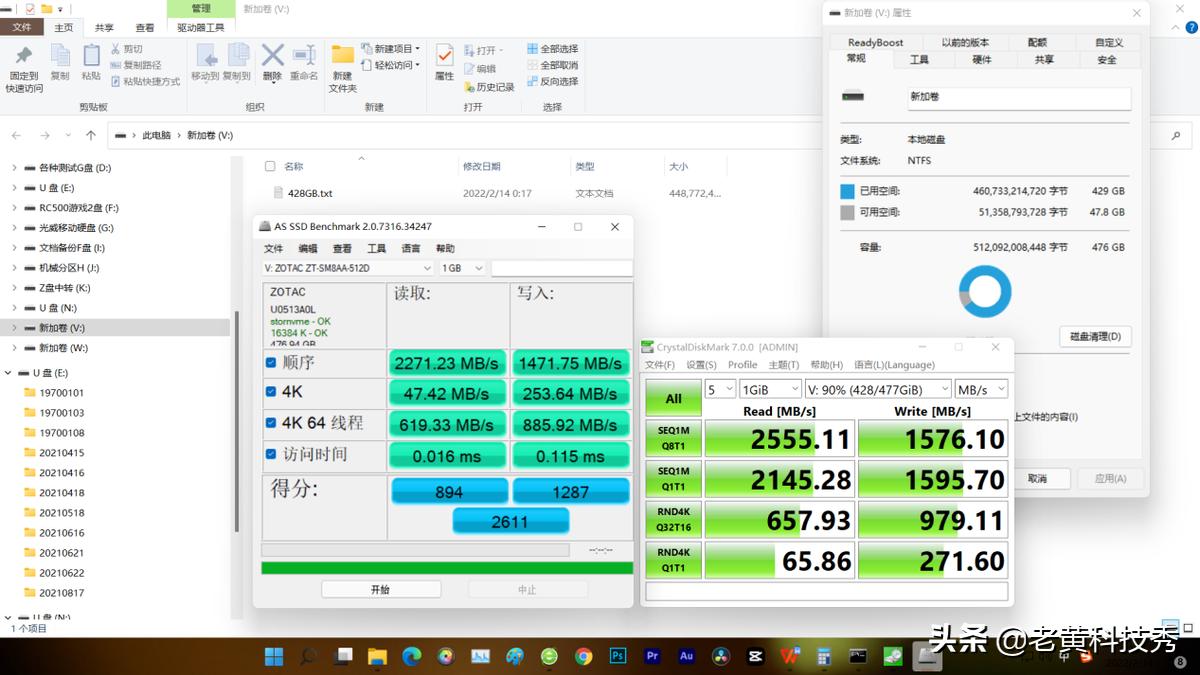Screen dimensions: 1200x675
Task: Toggle the 4K 64 thread test checkbox
Action: tap(271, 423)
